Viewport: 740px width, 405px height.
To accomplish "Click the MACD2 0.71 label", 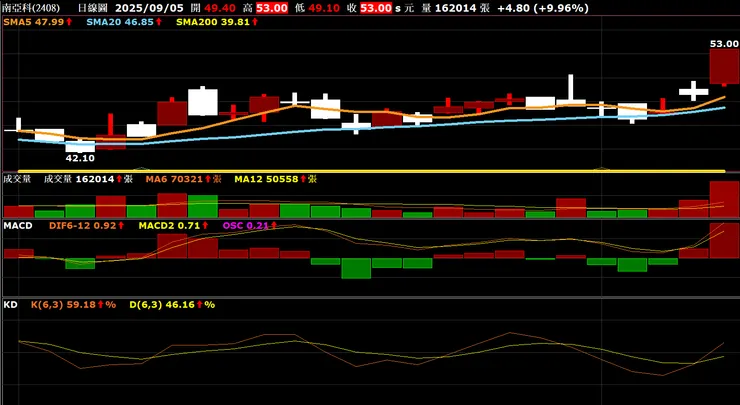I will 175,226.
